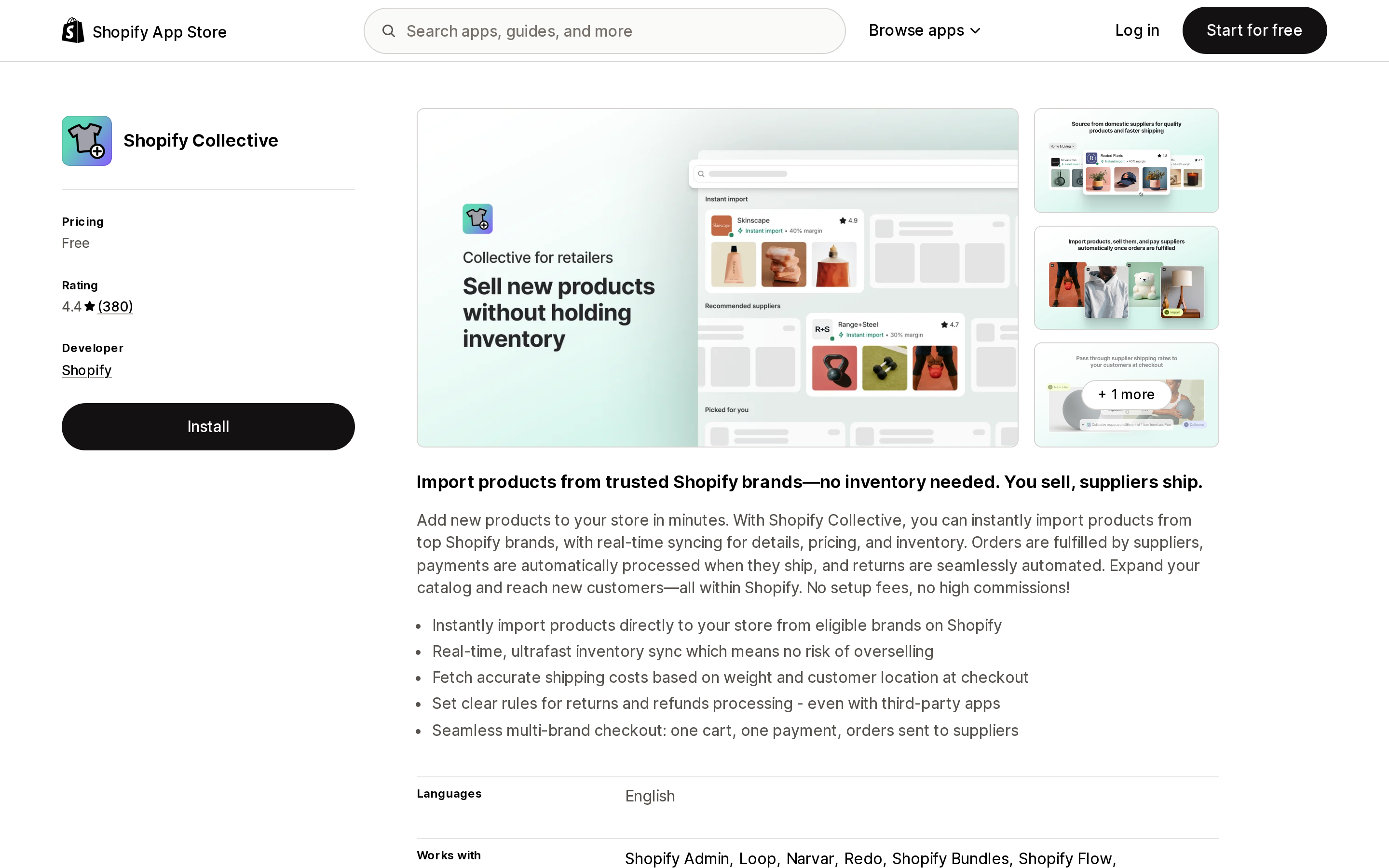Click the search magnifier icon

click(389, 31)
